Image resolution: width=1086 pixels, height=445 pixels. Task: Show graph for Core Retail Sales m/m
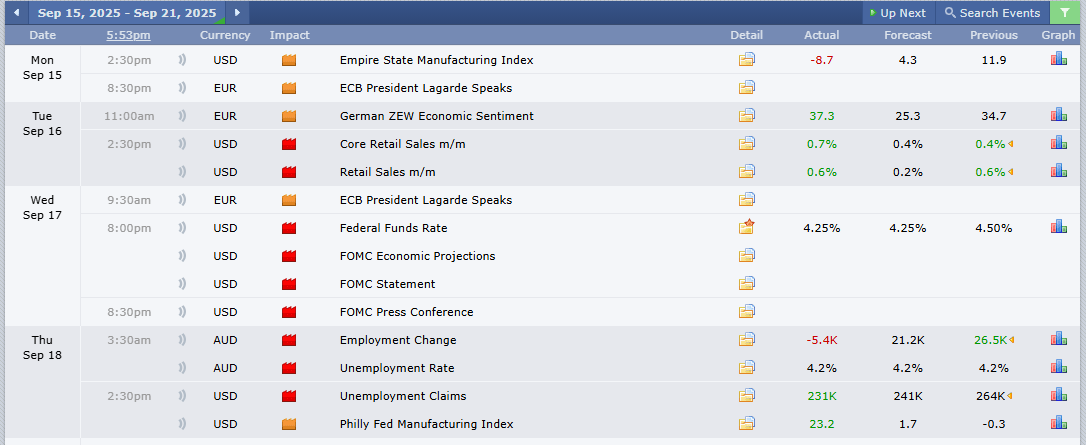[x=1058, y=143]
